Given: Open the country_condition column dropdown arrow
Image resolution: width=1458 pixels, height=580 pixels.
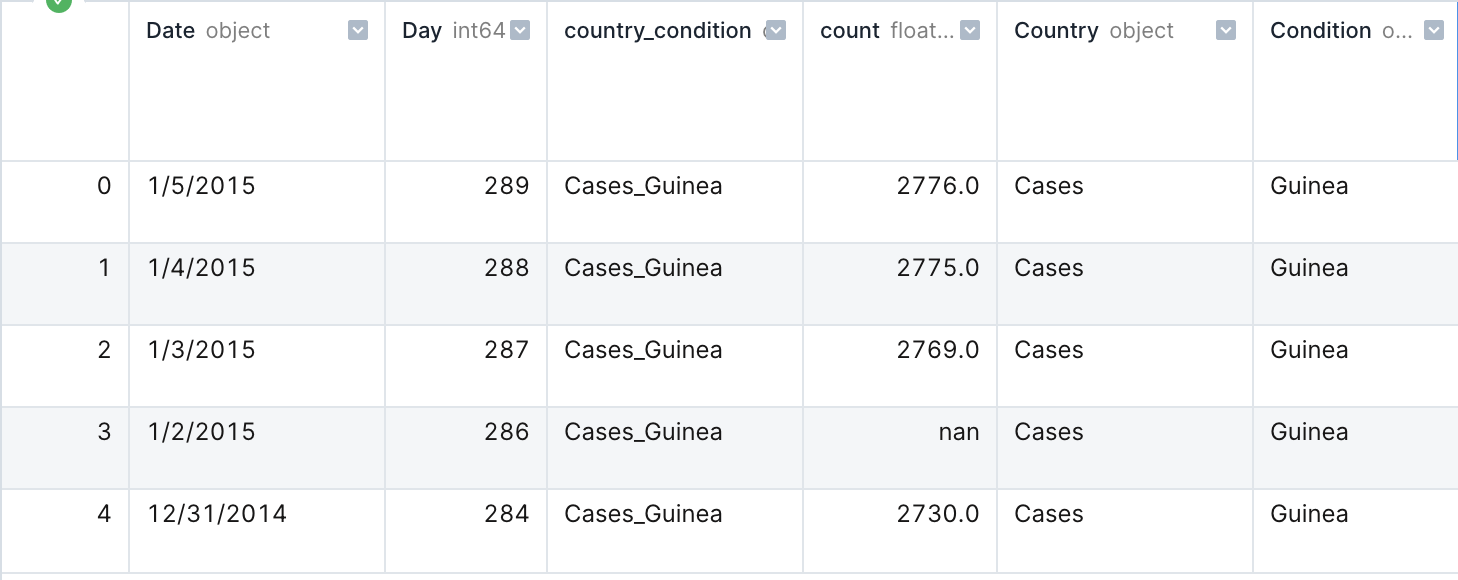Looking at the screenshot, I should point(776,31).
